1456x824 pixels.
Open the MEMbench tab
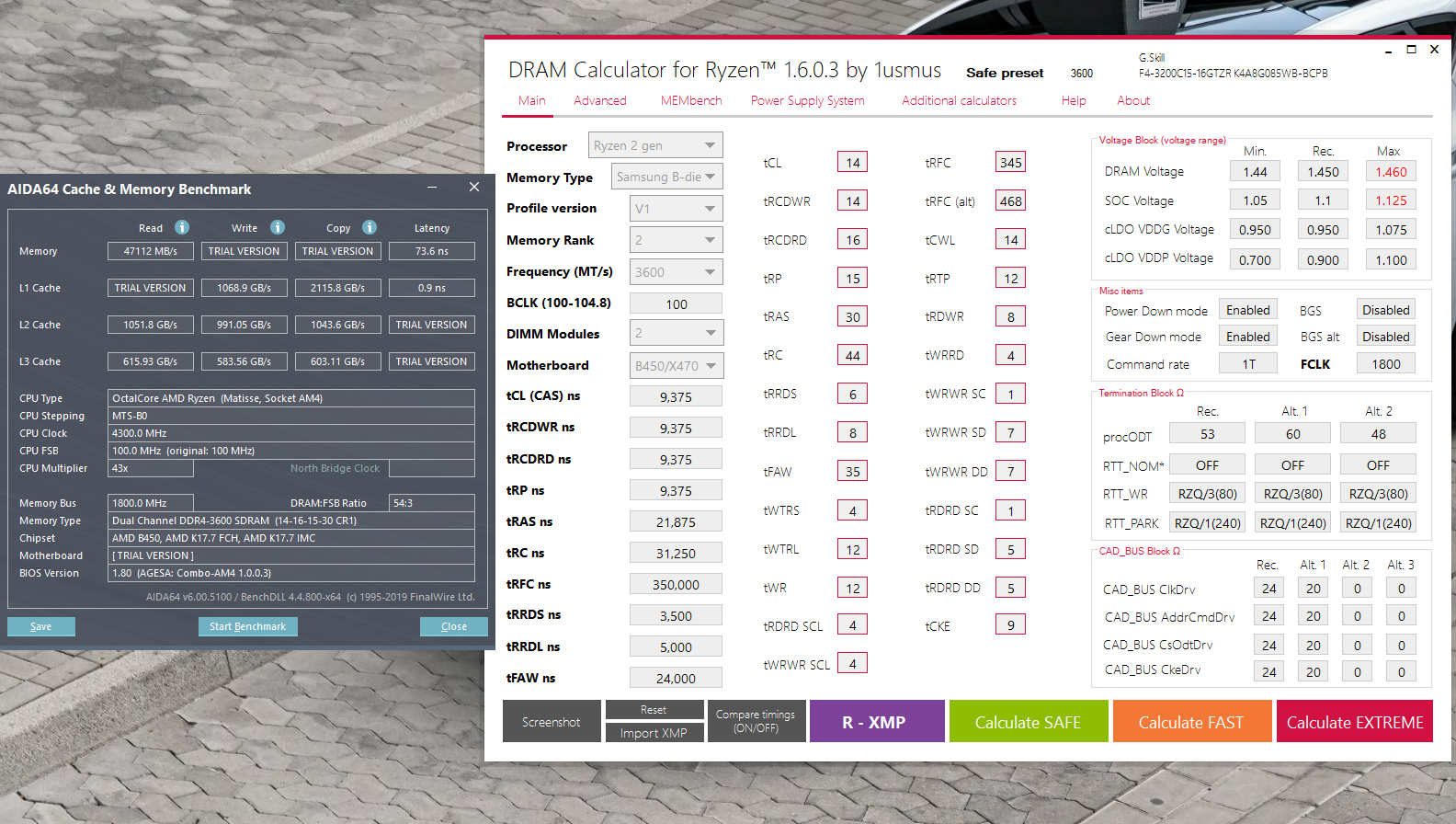(691, 100)
